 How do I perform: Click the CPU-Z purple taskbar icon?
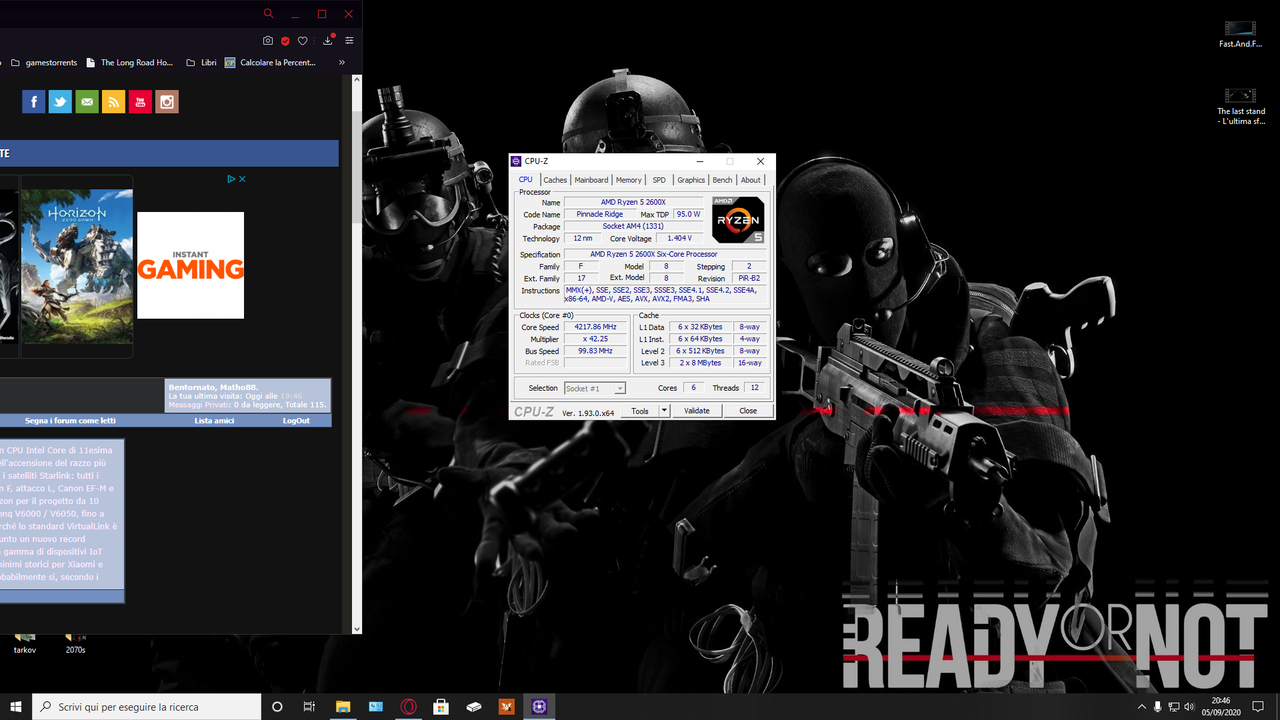(x=540, y=707)
